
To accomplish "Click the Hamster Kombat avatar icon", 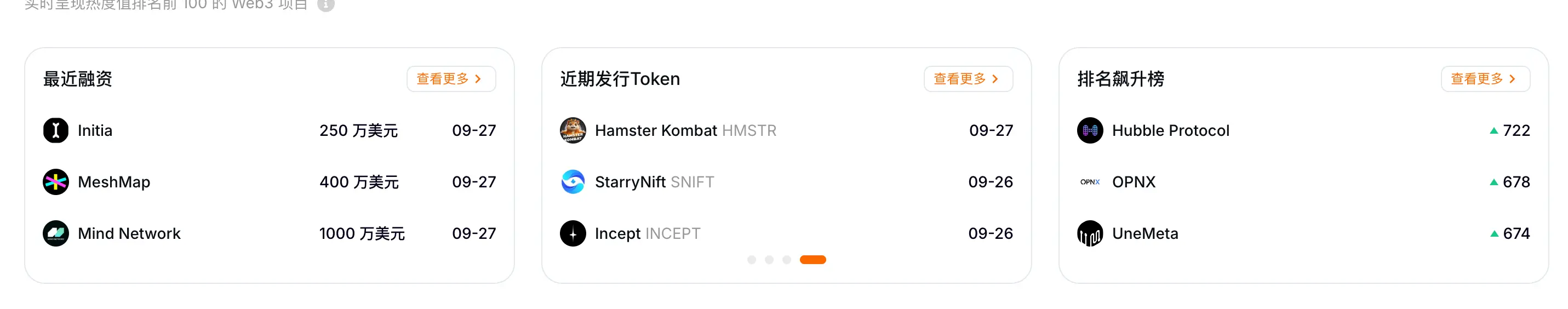I will coord(573,130).
